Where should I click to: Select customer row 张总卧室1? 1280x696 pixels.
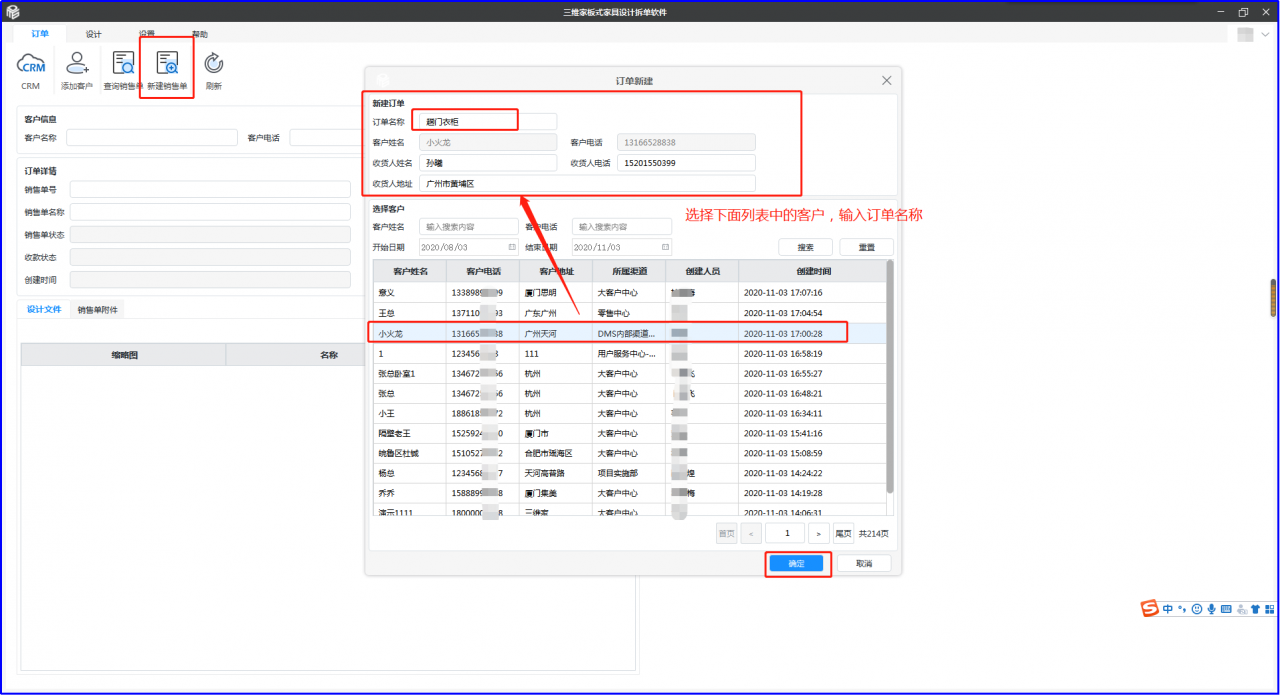pos(628,373)
